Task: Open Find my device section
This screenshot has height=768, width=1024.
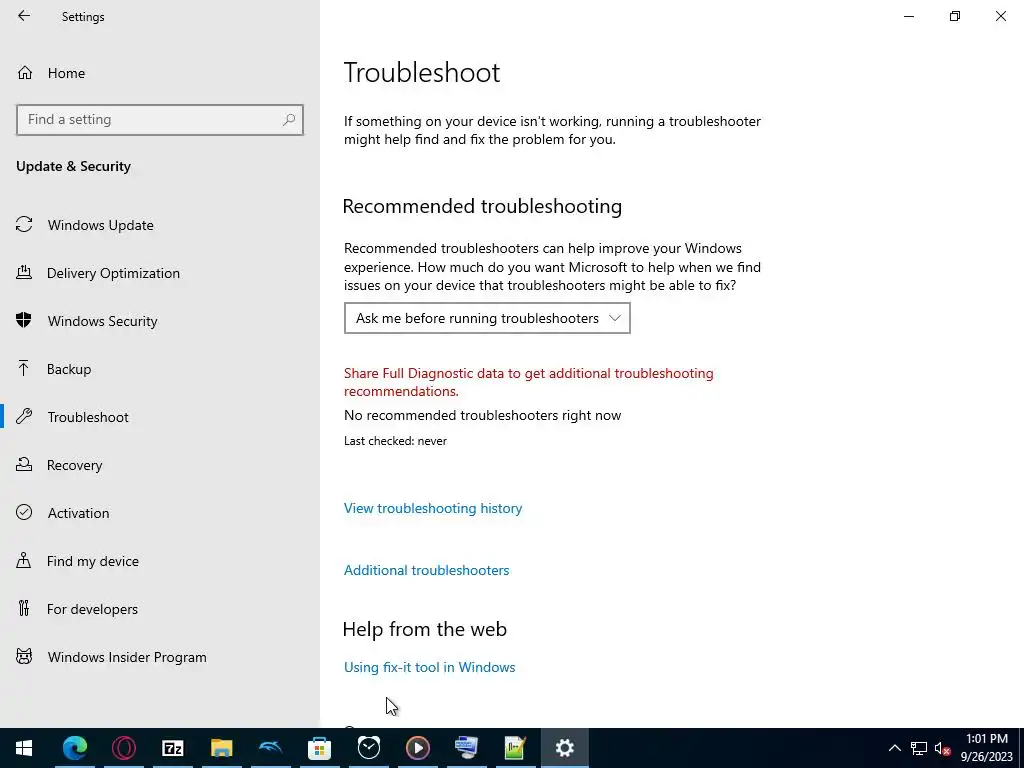Action: click(x=160, y=561)
